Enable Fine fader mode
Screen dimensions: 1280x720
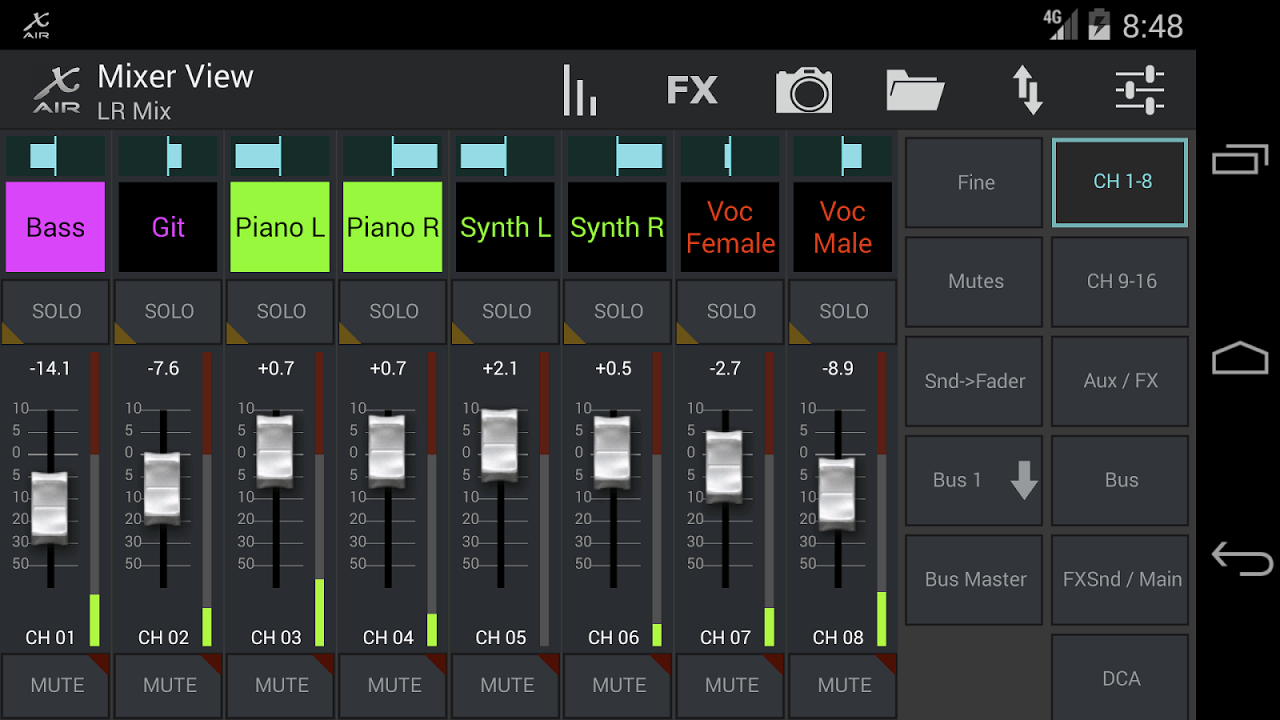tap(973, 182)
